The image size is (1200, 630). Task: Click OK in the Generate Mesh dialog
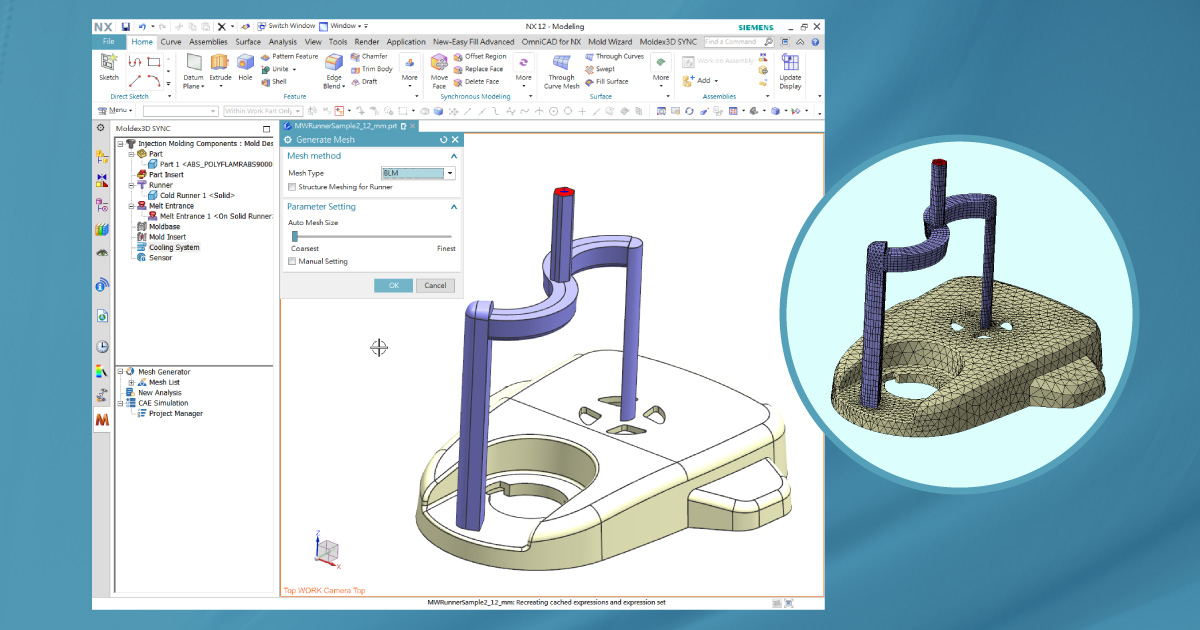tap(393, 286)
